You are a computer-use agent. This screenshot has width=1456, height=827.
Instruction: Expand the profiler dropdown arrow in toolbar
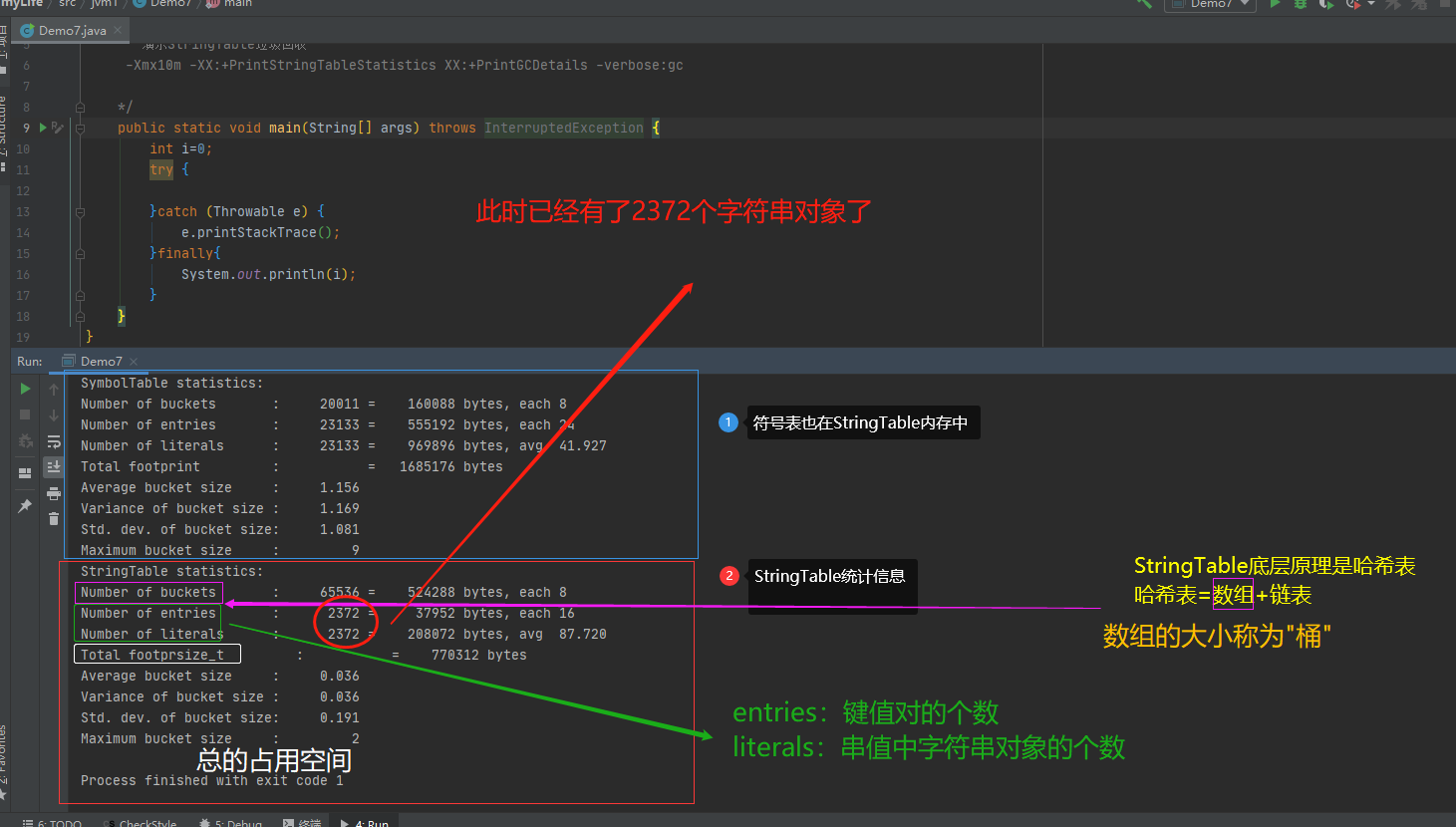click(x=1371, y=4)
